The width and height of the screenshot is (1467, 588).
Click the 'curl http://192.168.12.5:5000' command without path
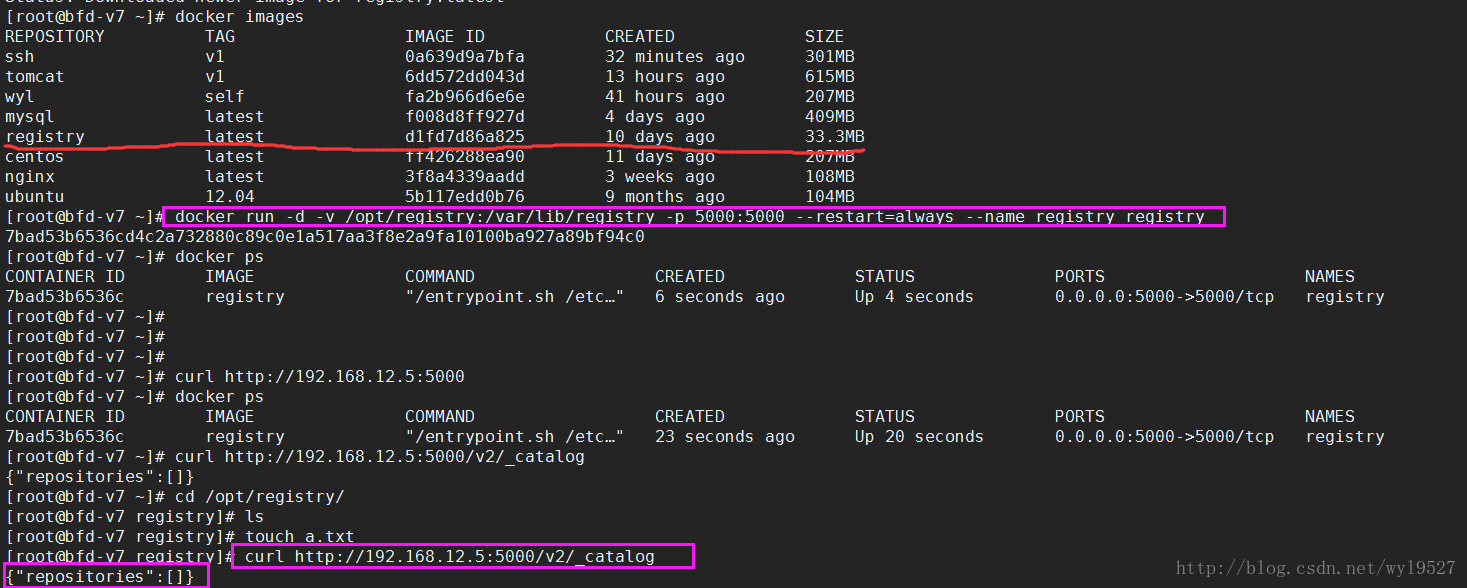tap(320, 376)
